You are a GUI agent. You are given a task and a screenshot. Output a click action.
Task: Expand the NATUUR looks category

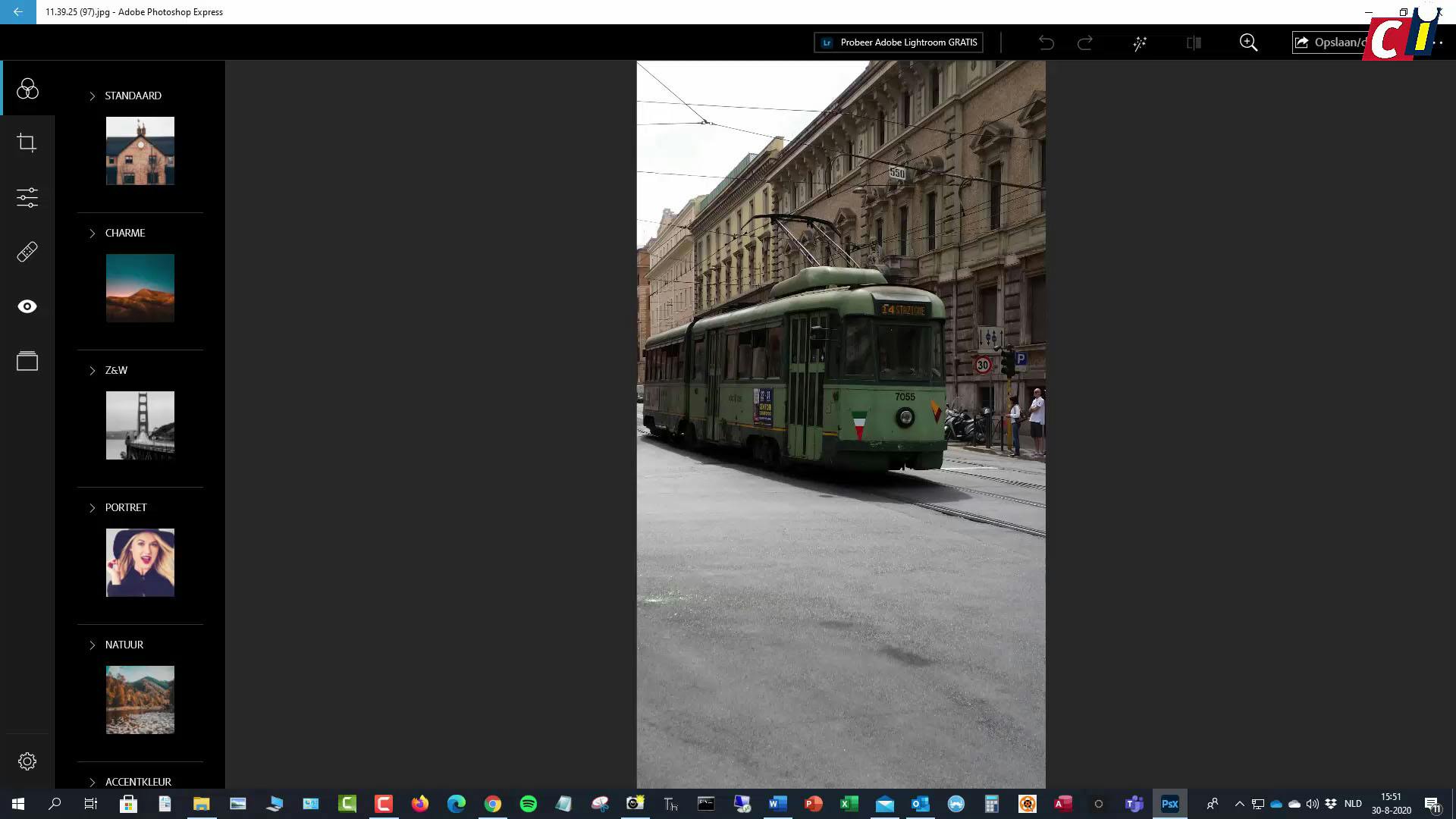click(x=92, y=645)
